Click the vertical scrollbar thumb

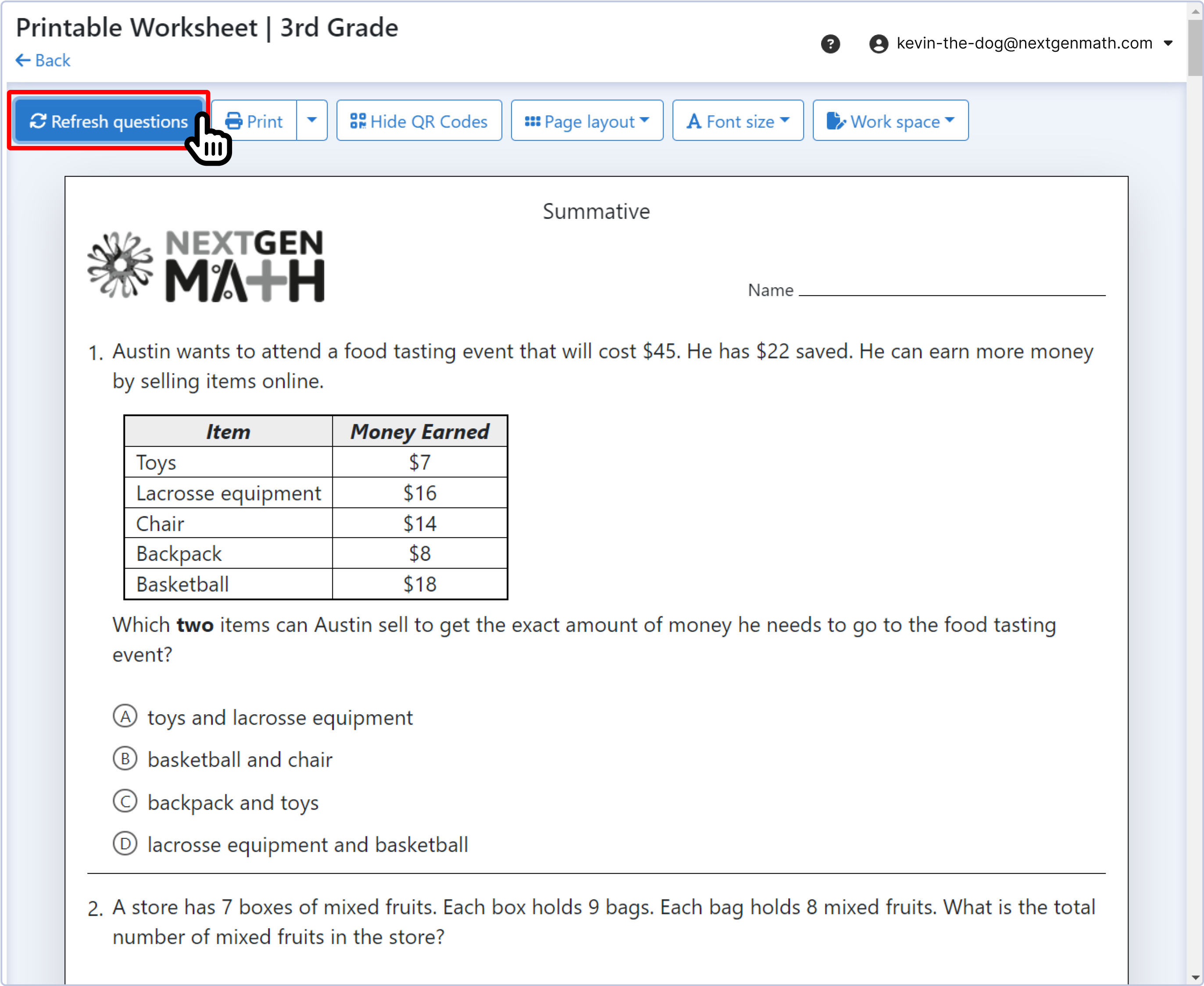(x=1195, y=48)
